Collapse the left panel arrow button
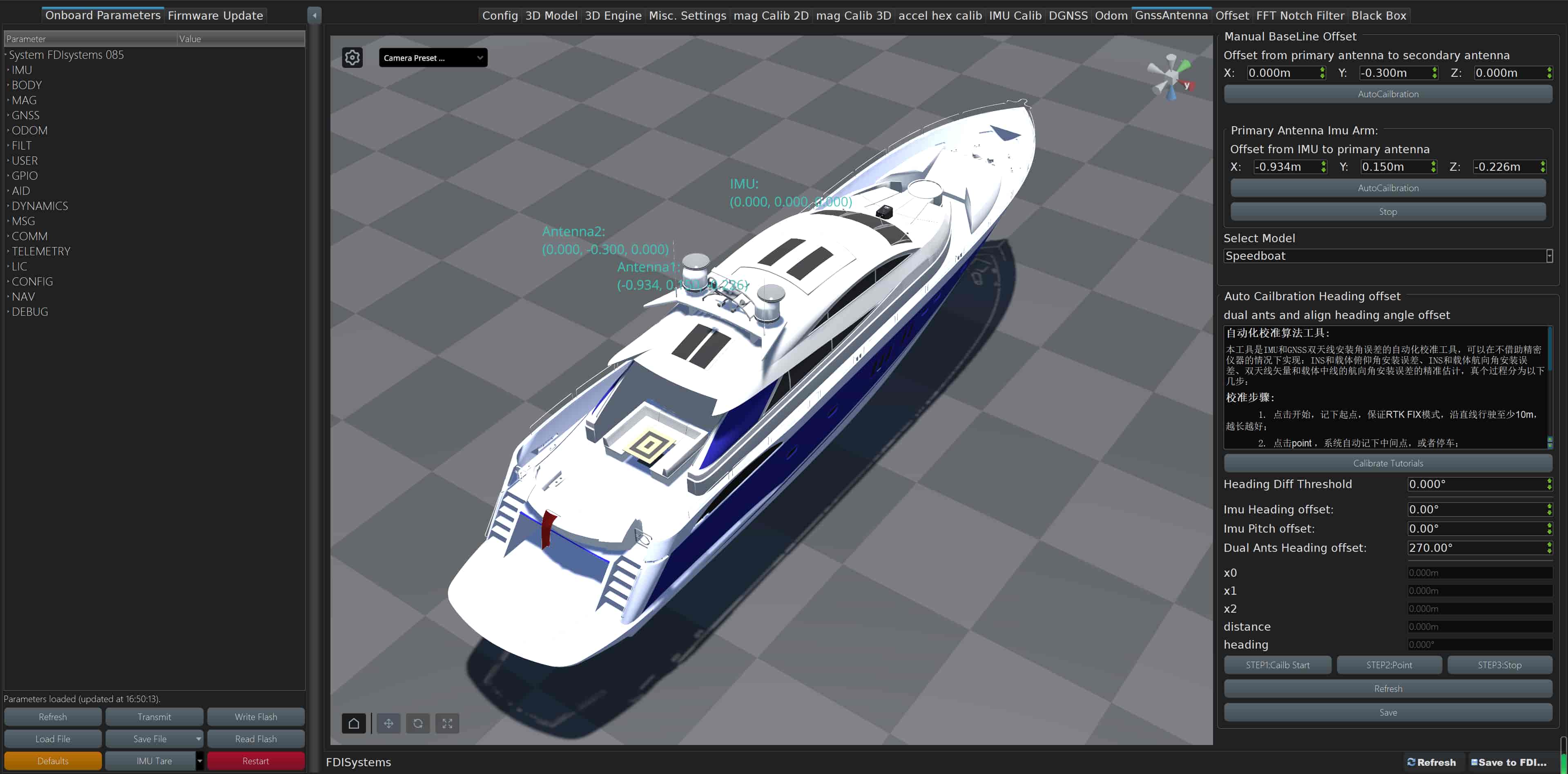 [x=314, y=15]
